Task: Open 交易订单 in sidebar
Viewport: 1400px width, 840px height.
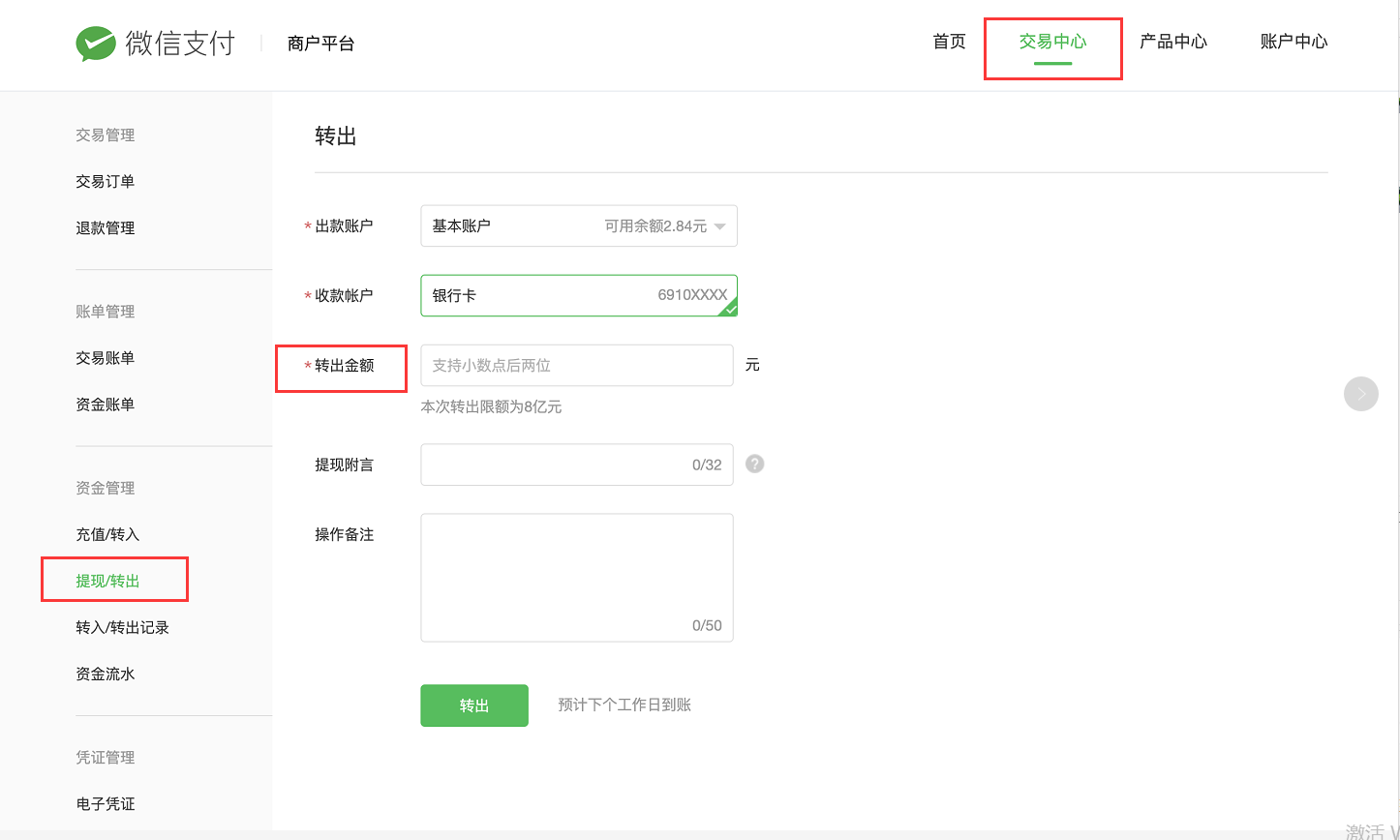Action: coord(106,182)
